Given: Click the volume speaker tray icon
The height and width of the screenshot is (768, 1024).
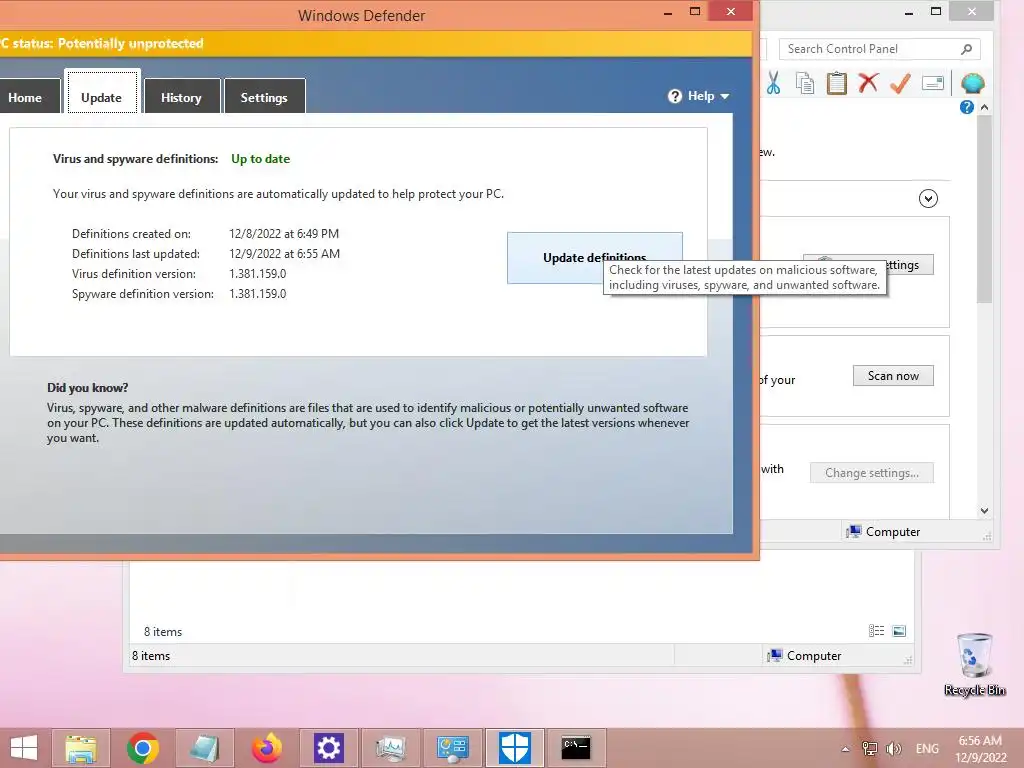Looking at the screenshot, I should 893,749.
